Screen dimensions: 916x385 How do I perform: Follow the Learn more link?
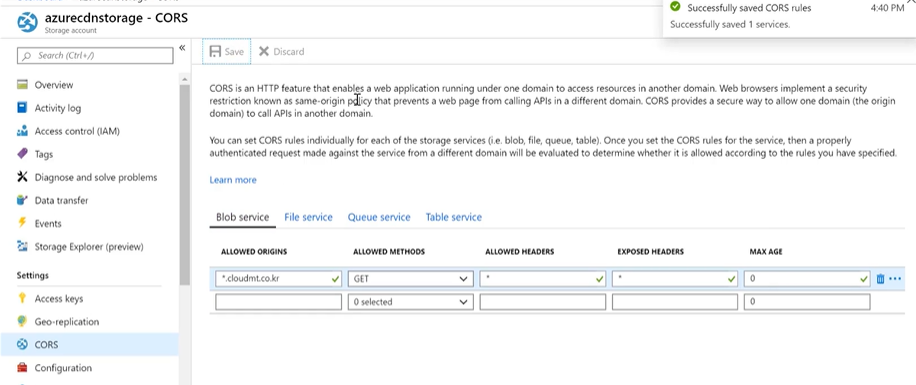coord(233,180)
